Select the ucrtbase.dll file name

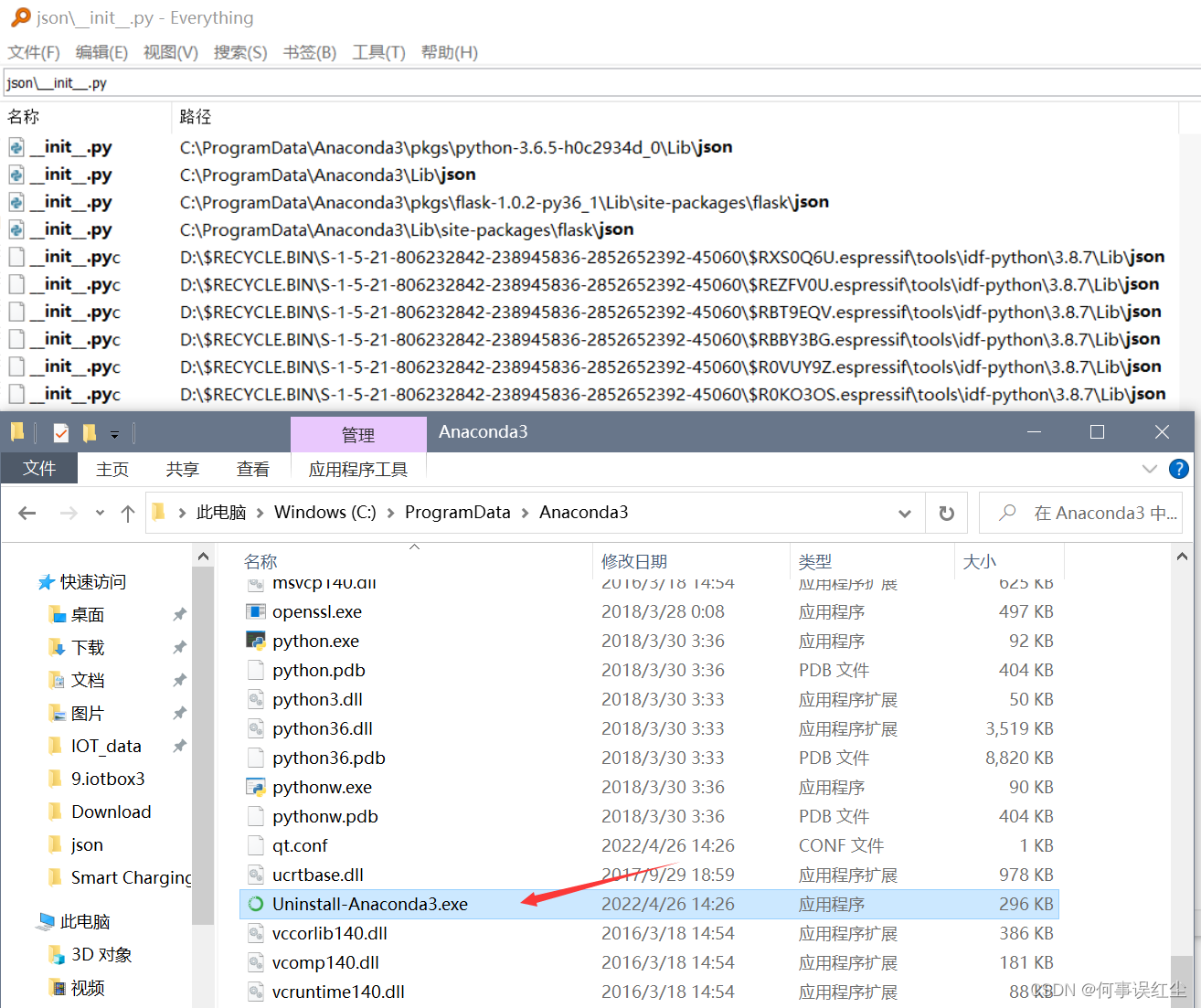click(x=318, y=875)
